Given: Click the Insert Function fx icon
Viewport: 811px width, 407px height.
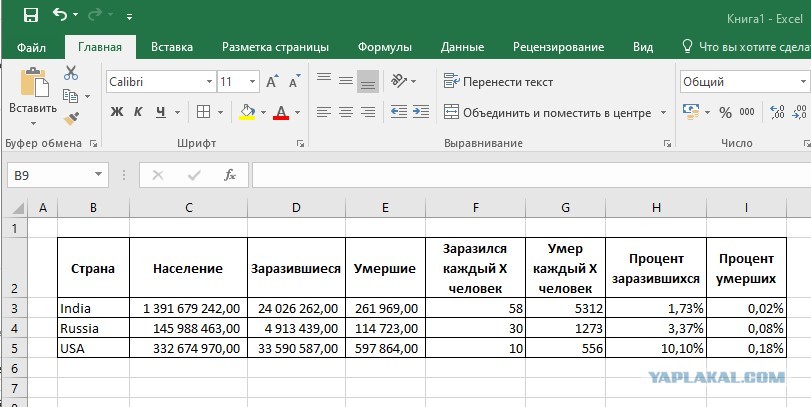Looking at the screenshot, I should [x=230, y=175].
